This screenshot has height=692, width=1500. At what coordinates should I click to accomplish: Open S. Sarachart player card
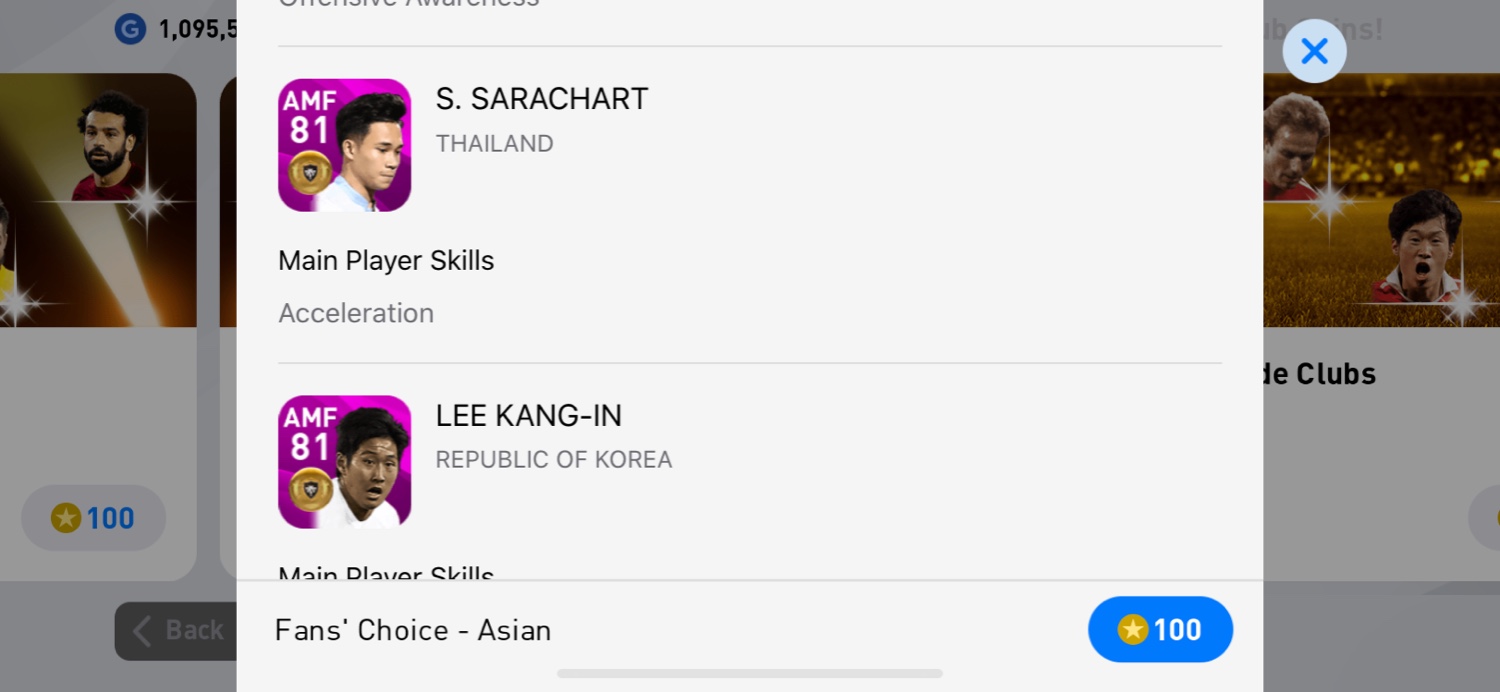tap(344, 145)
